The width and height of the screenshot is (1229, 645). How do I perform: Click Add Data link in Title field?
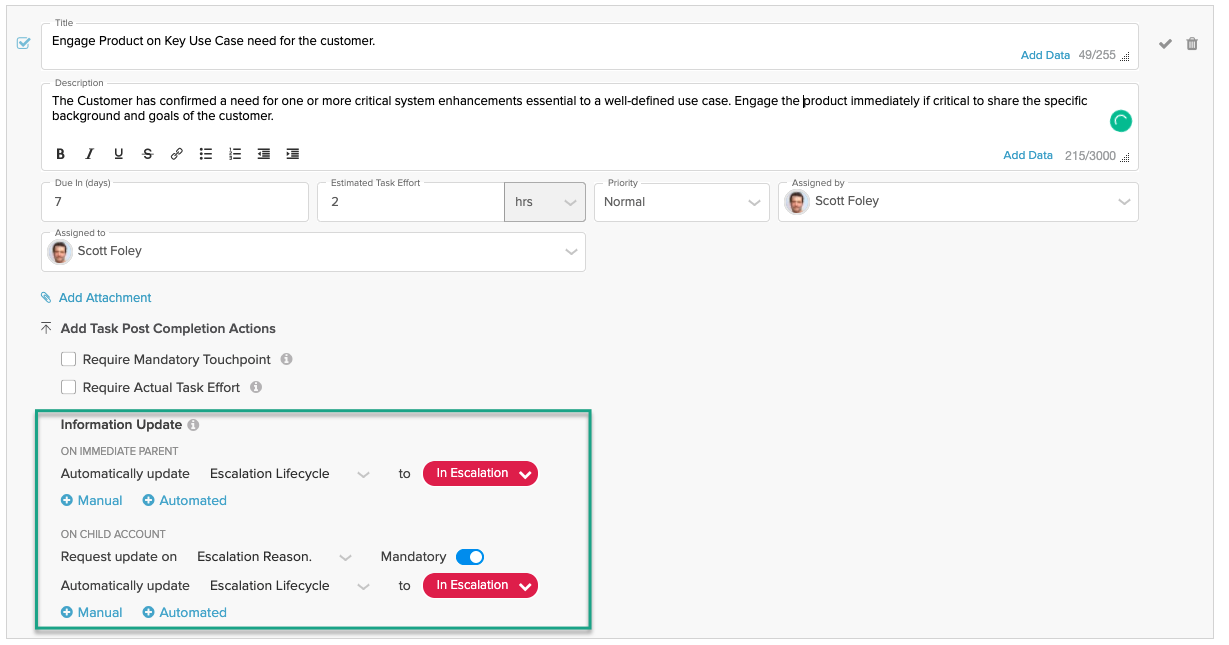pos(1045,56)
